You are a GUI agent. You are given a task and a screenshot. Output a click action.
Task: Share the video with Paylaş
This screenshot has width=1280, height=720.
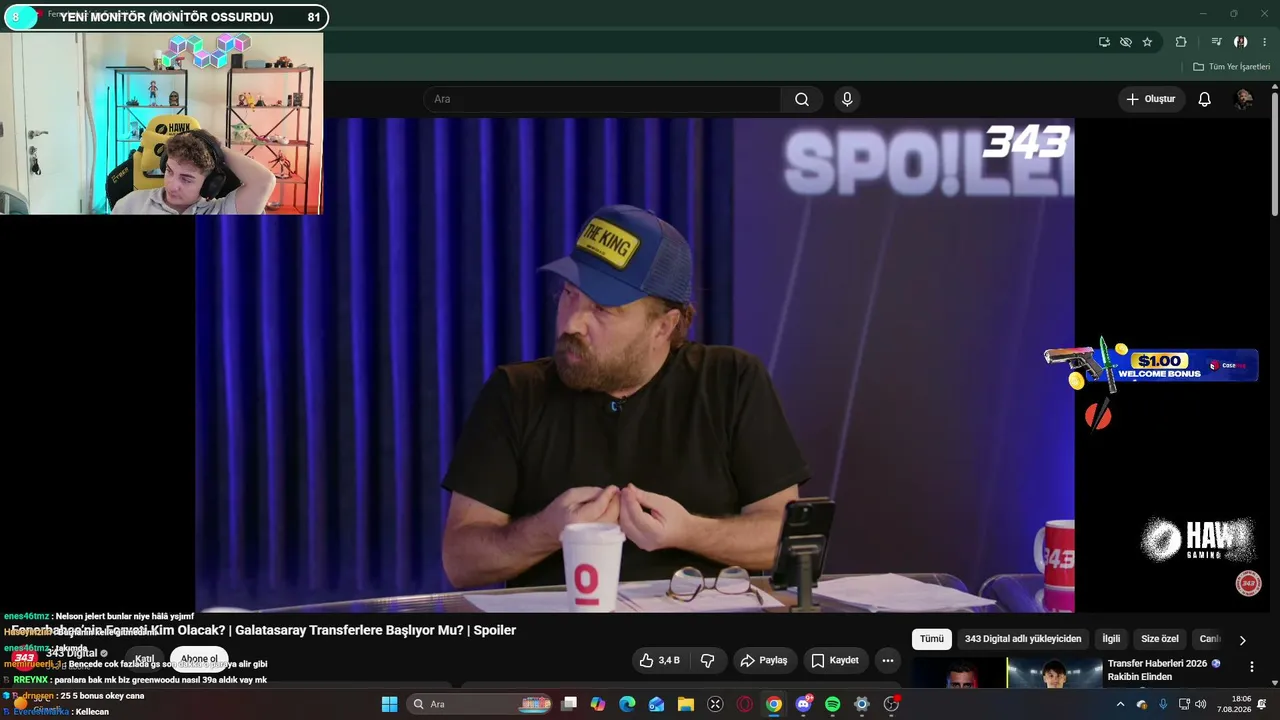pos(764,660)
